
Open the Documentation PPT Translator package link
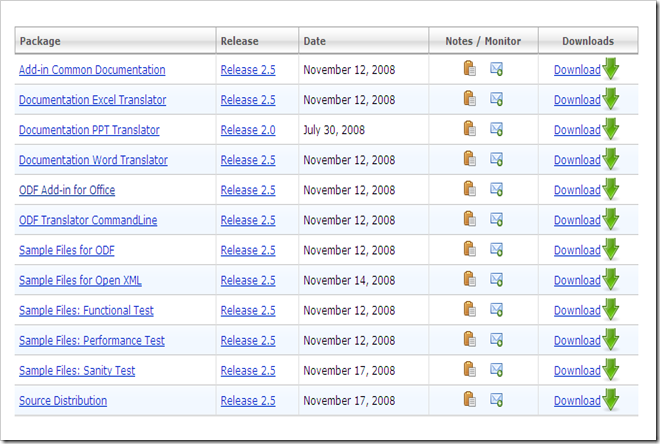[89, 130]
